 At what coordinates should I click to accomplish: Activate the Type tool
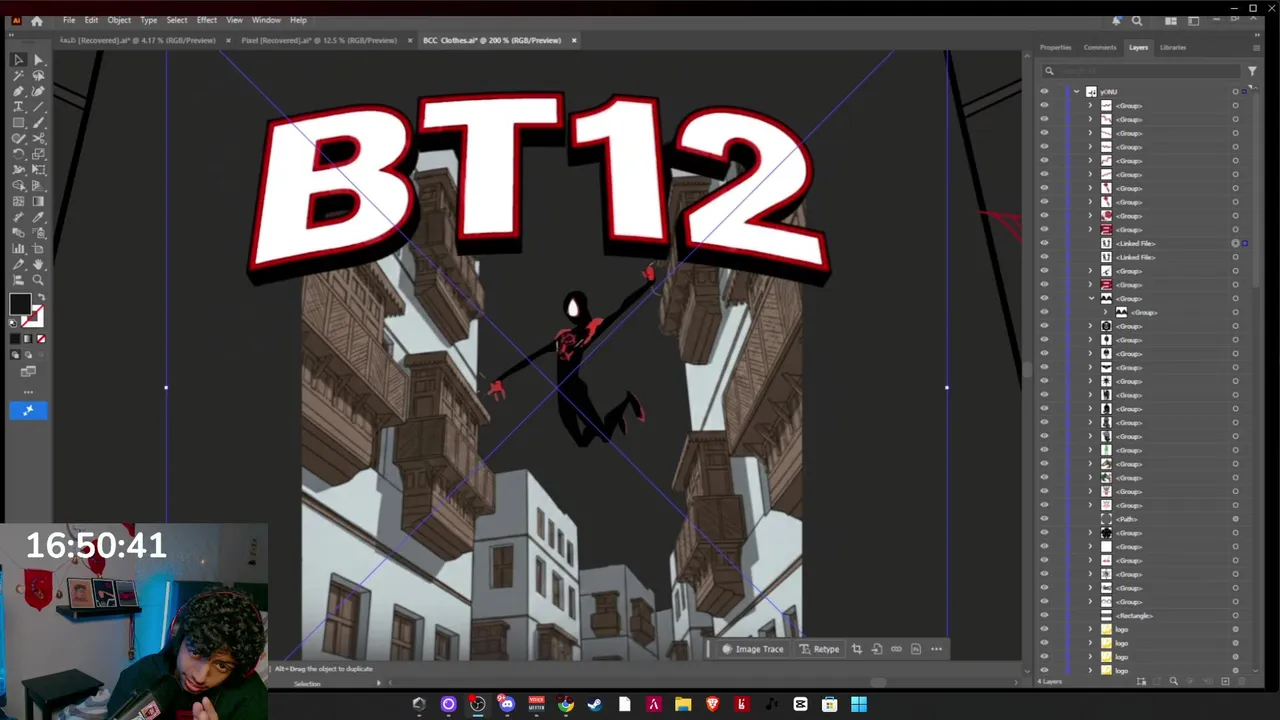click(x=18, y=107)
